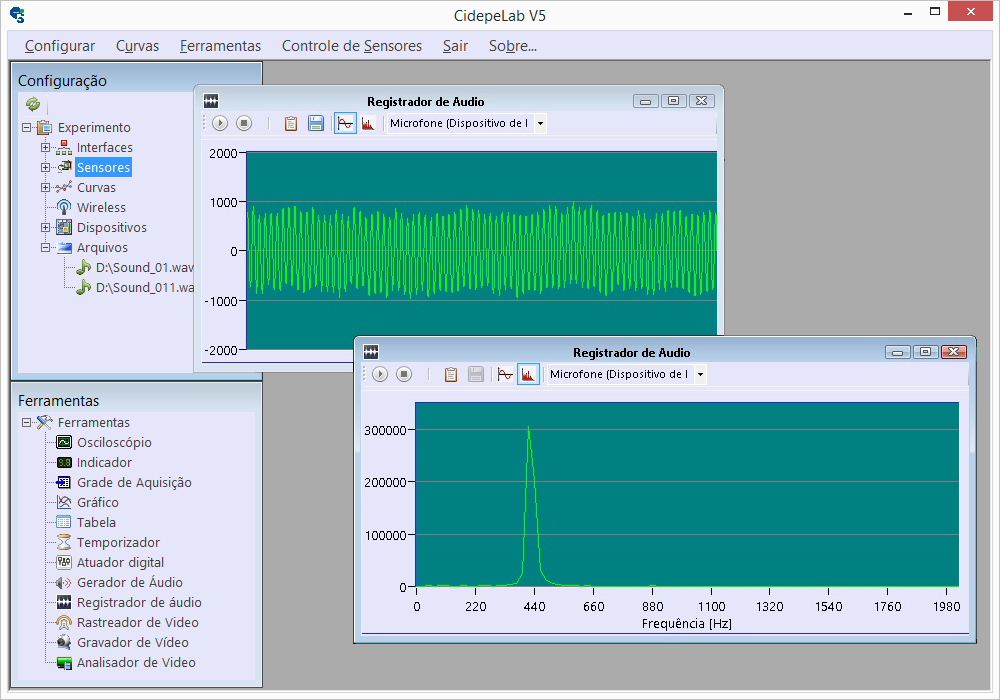Click Wireless antenna icon
1000x700 pixels.
click(x=64, y=207)
